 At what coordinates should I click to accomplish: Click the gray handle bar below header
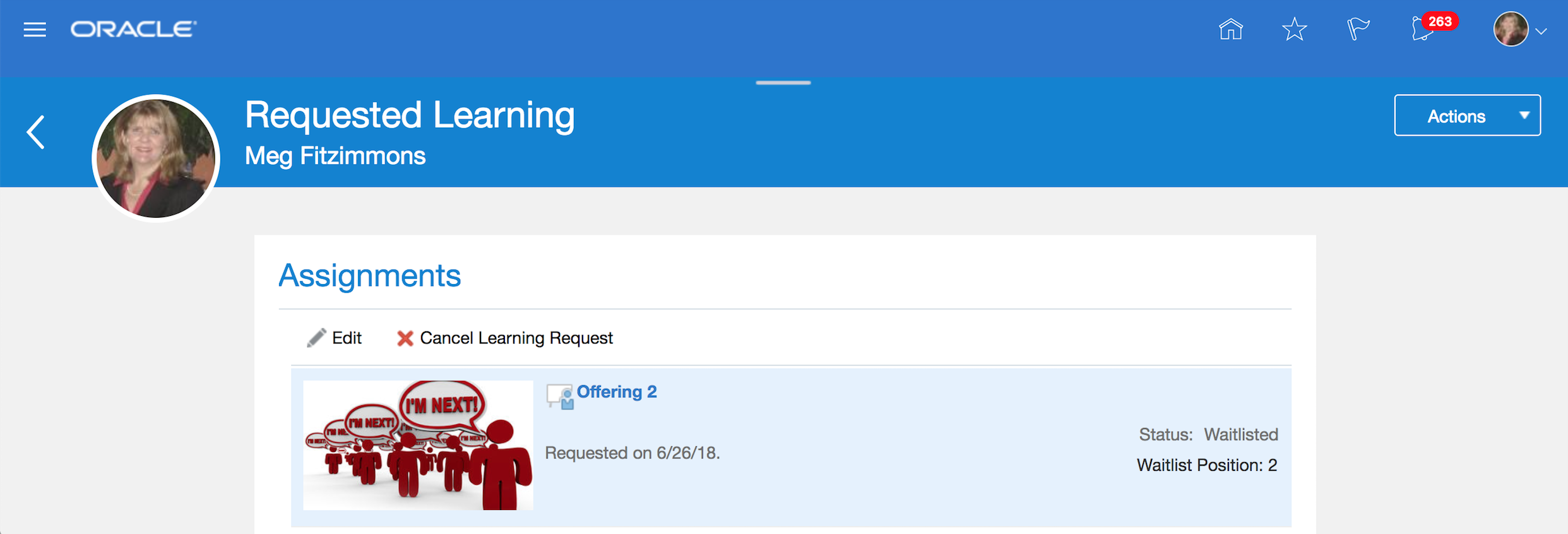click(x=783, y=83)
